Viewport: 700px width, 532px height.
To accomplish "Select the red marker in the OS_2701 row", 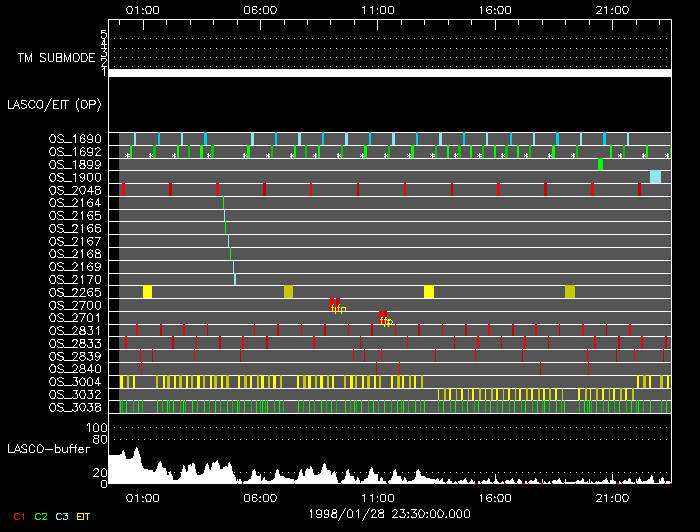I will (383, 316).
